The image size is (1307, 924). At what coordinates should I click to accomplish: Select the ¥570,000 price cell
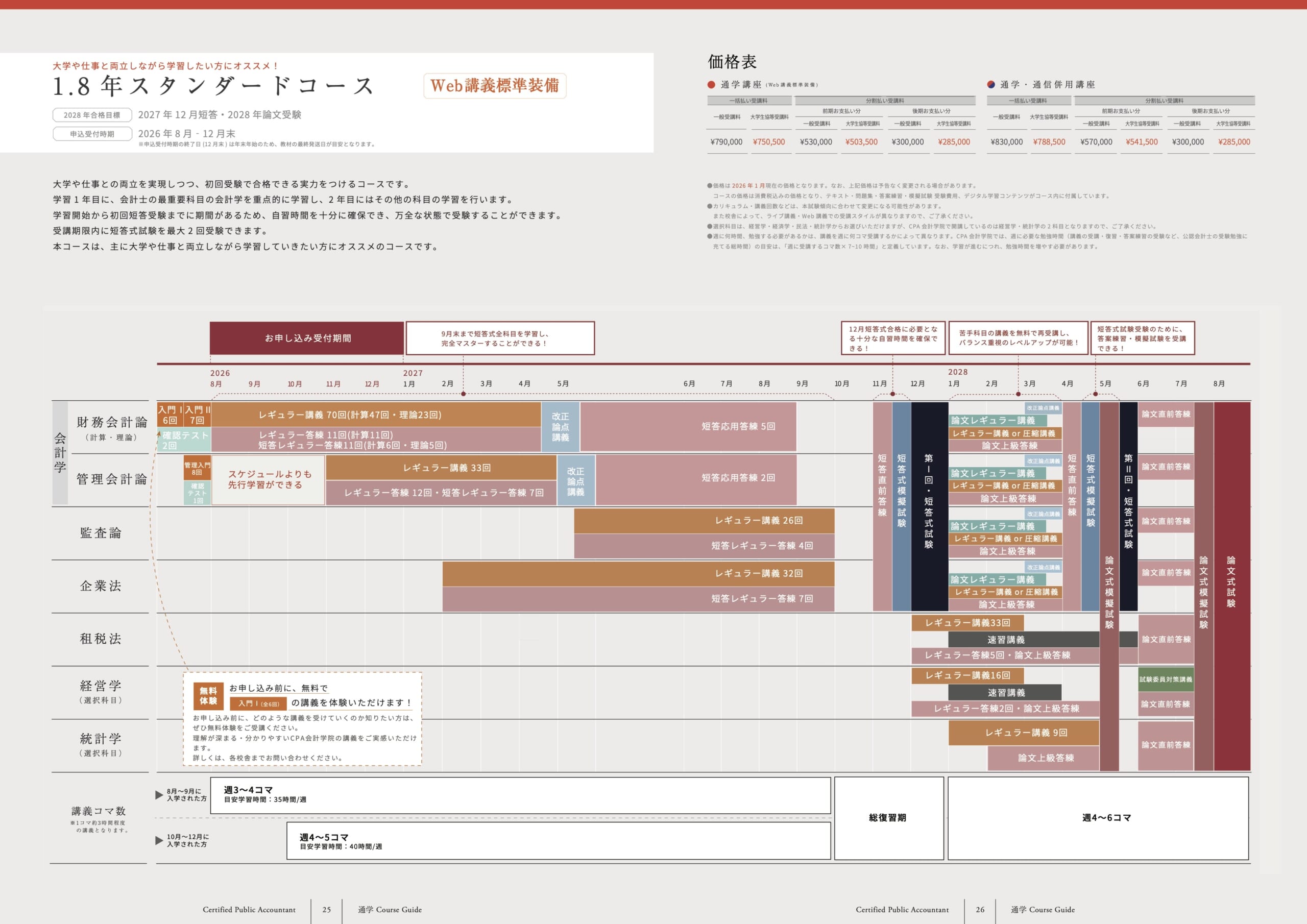pyautogui.click(x=1096, y=142)
